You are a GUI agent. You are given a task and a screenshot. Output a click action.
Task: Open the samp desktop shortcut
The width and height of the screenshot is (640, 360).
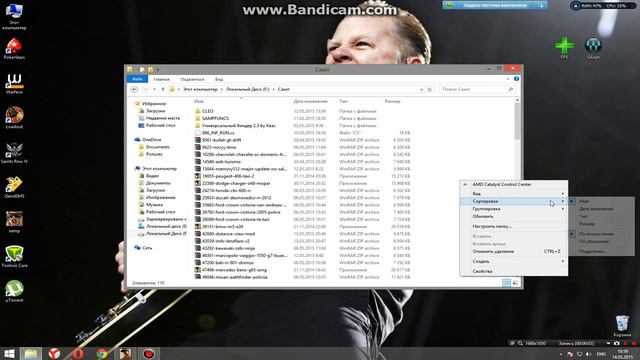click(14, 222)
